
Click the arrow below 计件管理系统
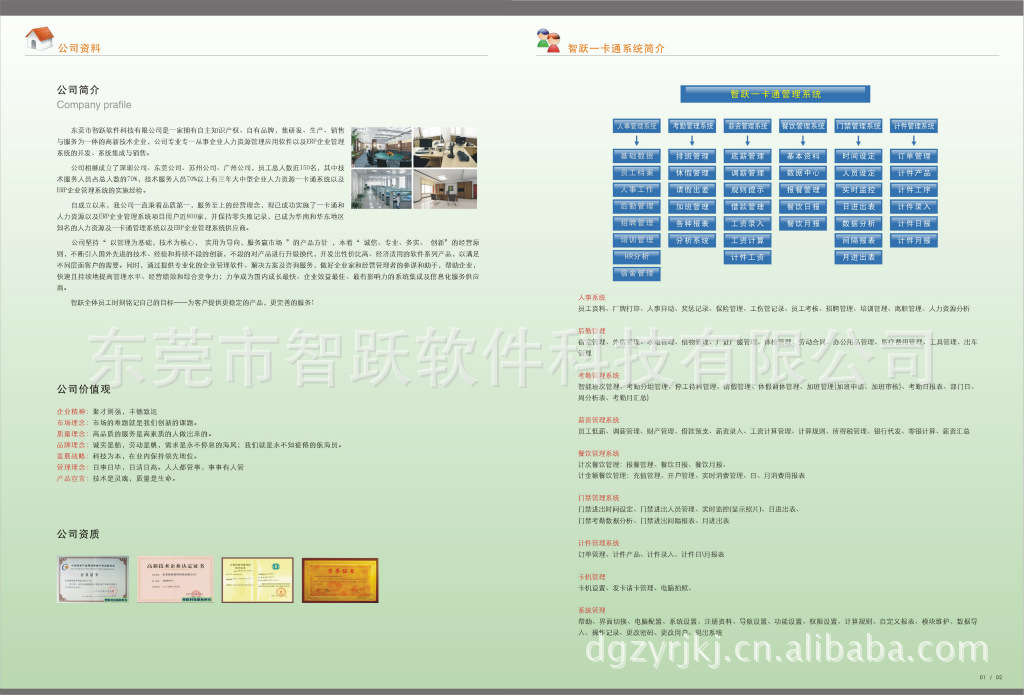click(x=913, y=141)
